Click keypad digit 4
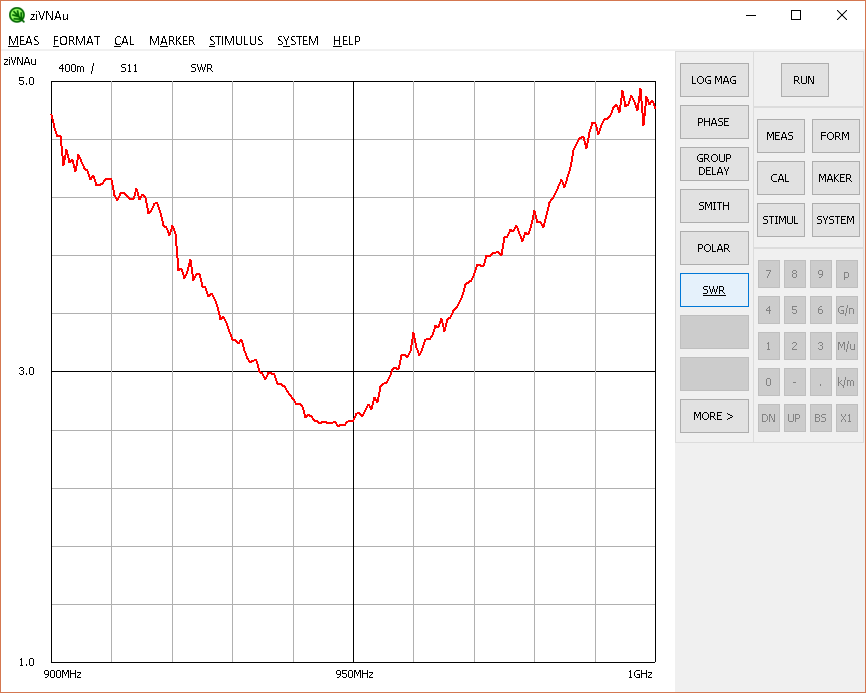The image size is (866, 693). coord(768,310)
